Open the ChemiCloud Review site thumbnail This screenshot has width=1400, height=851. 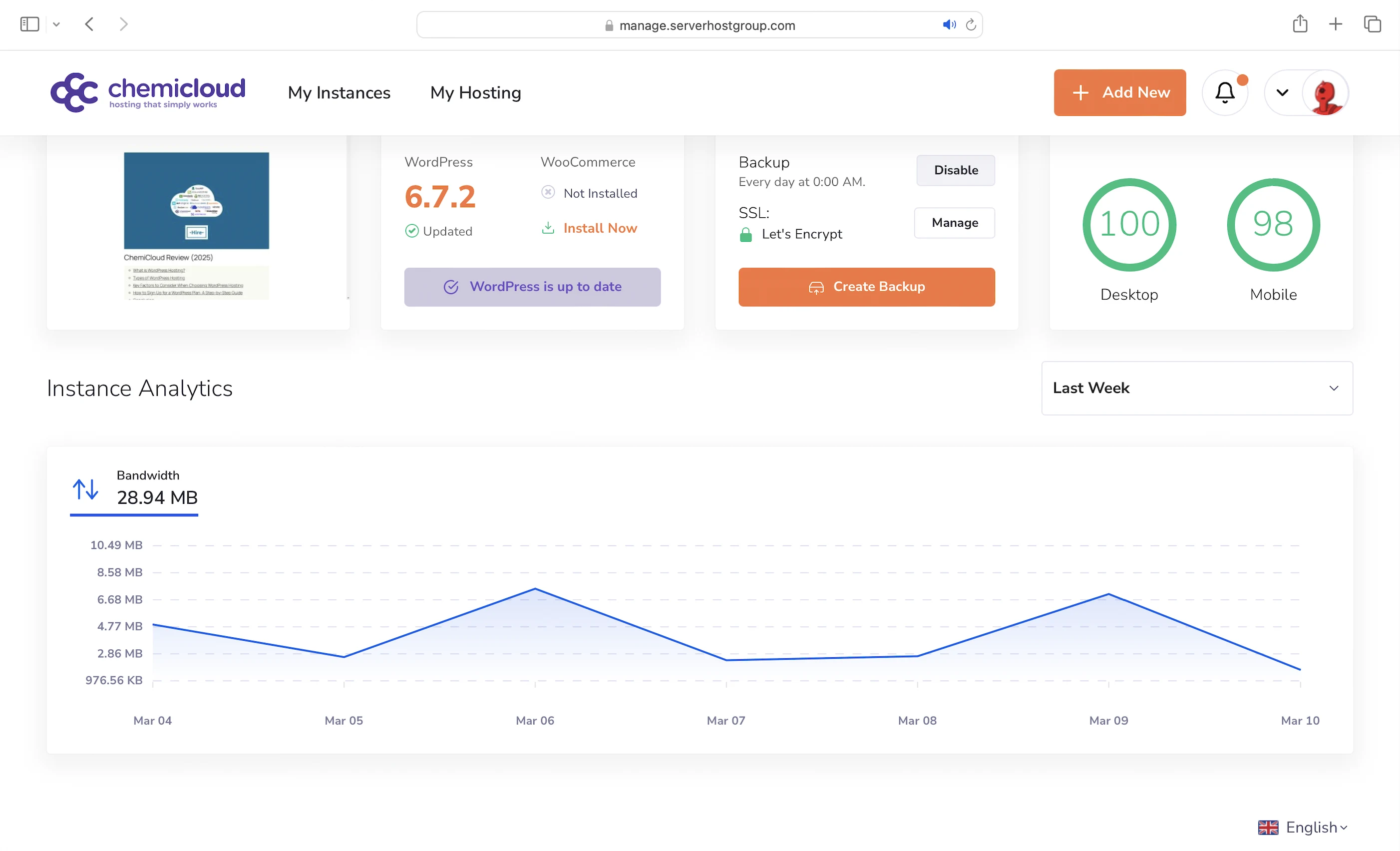click(x=197, y=225)
